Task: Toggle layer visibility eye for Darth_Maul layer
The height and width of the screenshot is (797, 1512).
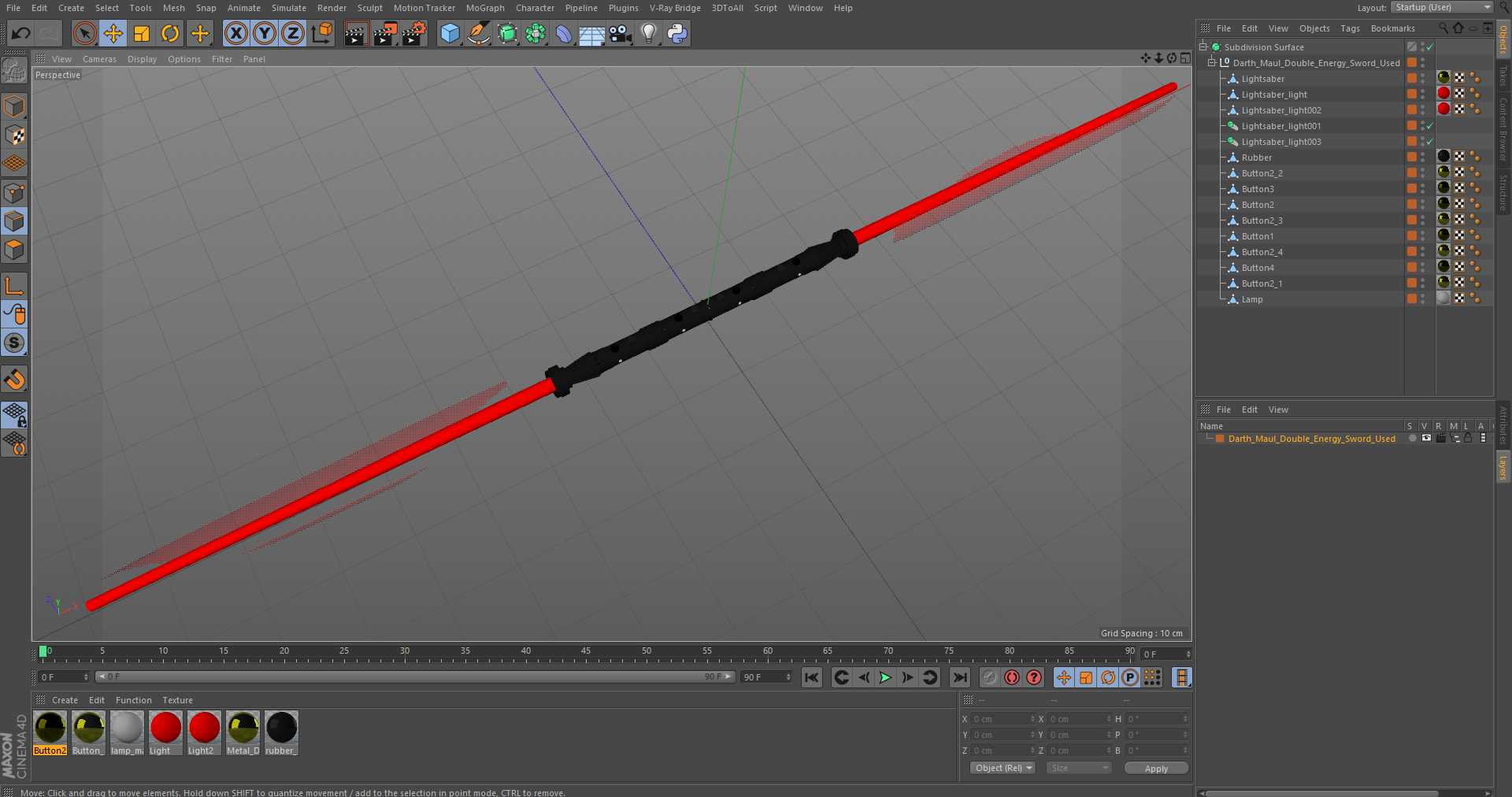Action: tap(1426, 439)
